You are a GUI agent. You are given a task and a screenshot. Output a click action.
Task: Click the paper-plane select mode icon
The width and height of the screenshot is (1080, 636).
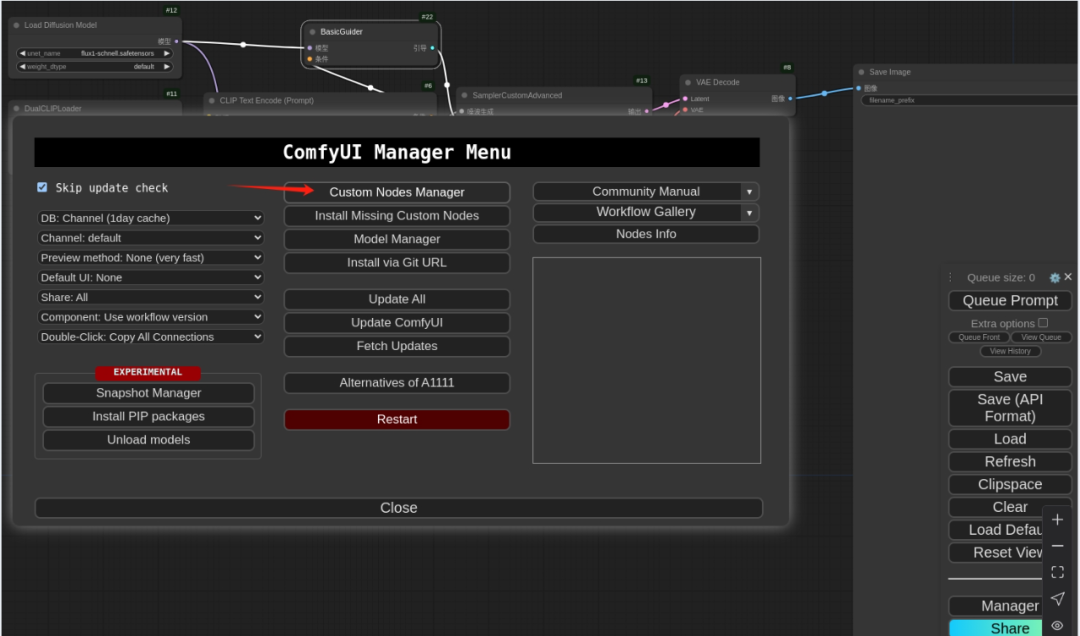(x=1057, y=598)
